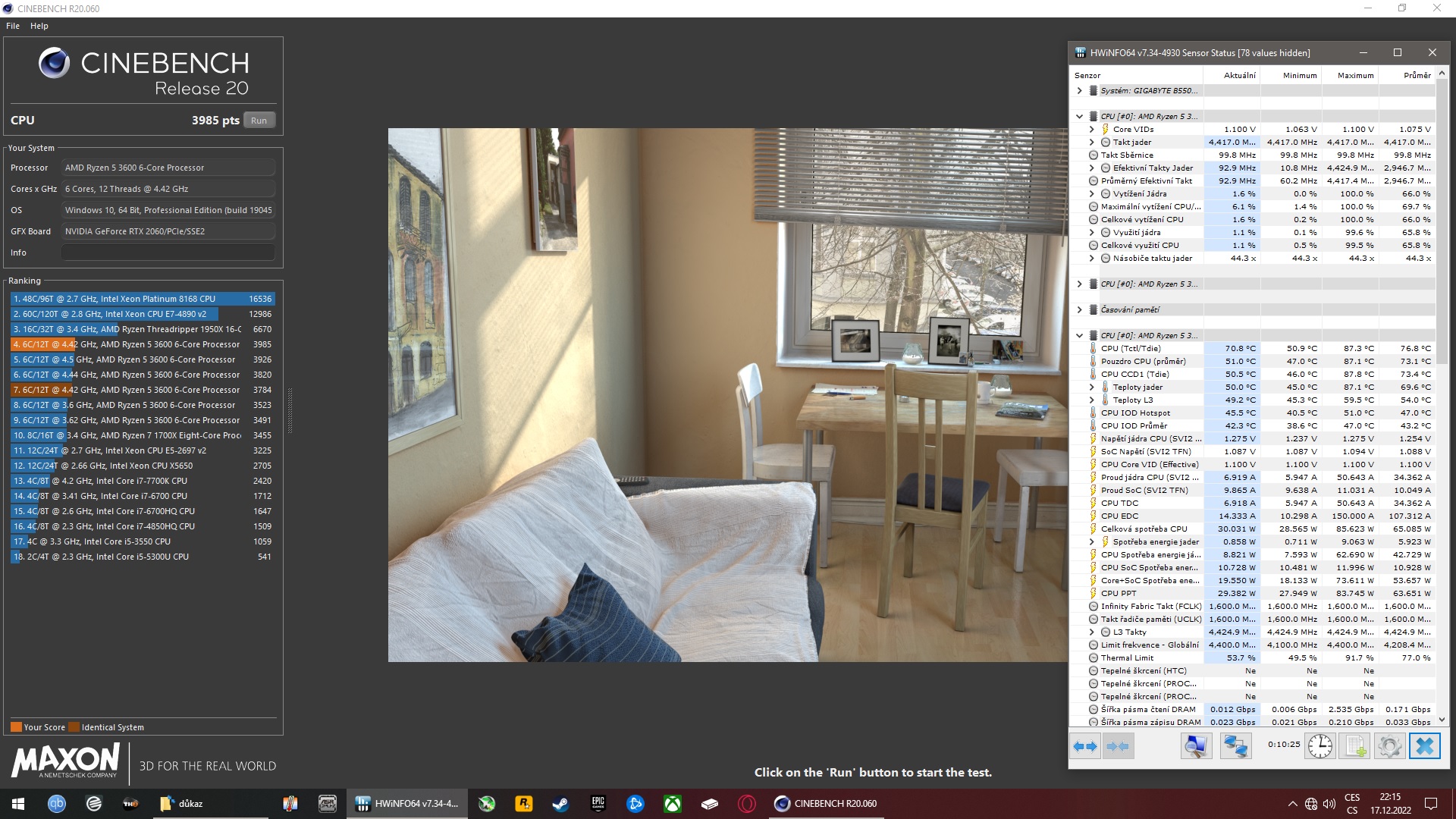1456x819 pixels.
Task: Open the Rockstar Games Launcher taskbar icon
Action: 523,804
